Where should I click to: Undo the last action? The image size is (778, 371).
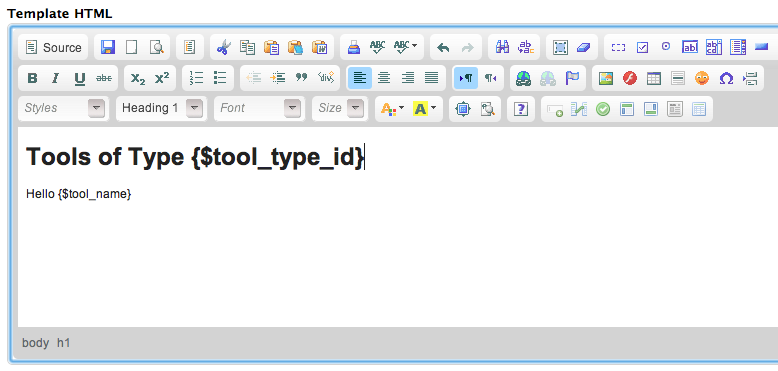tap(443, 48)
